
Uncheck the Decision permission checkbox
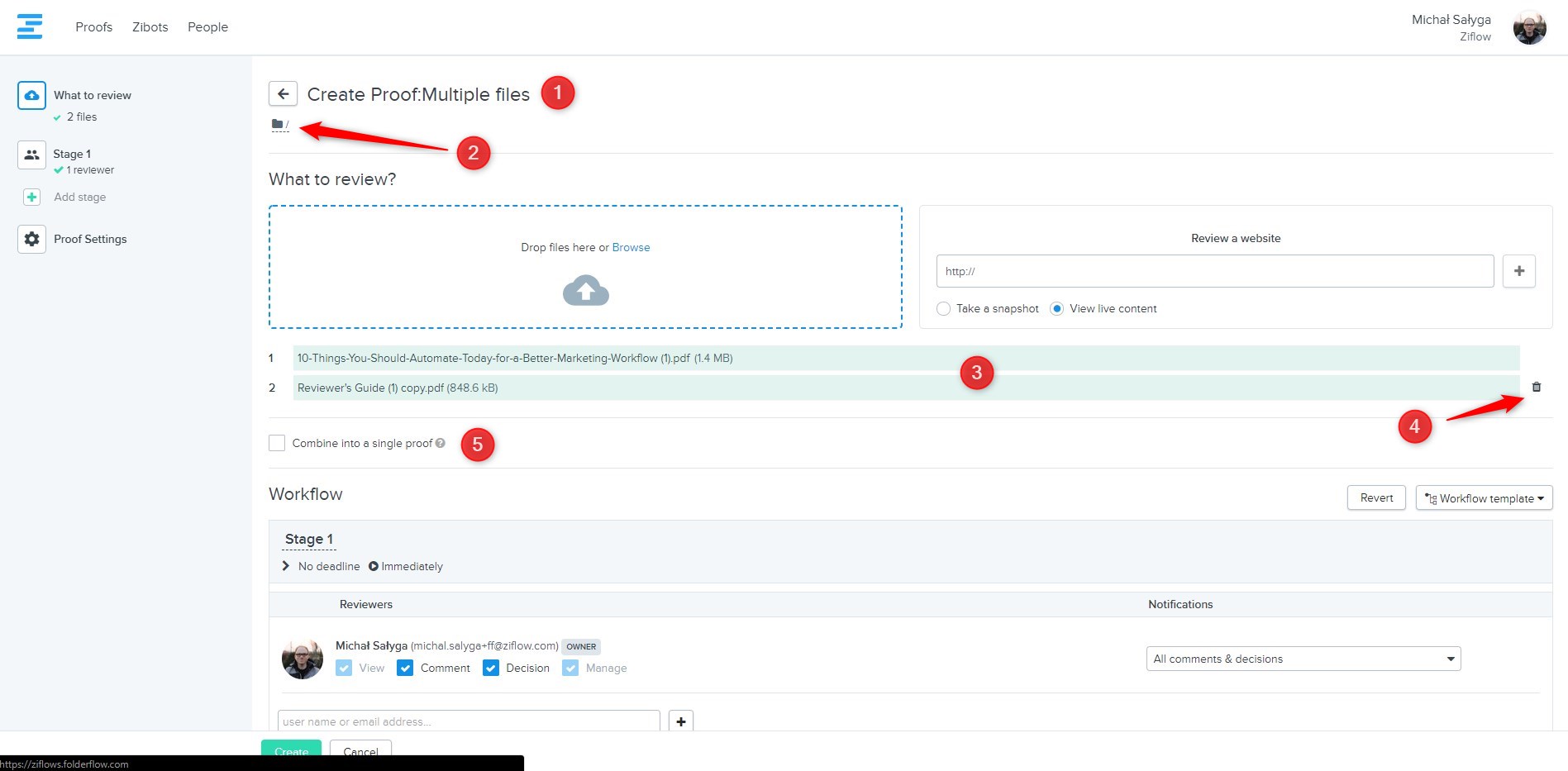coord(491,668)
